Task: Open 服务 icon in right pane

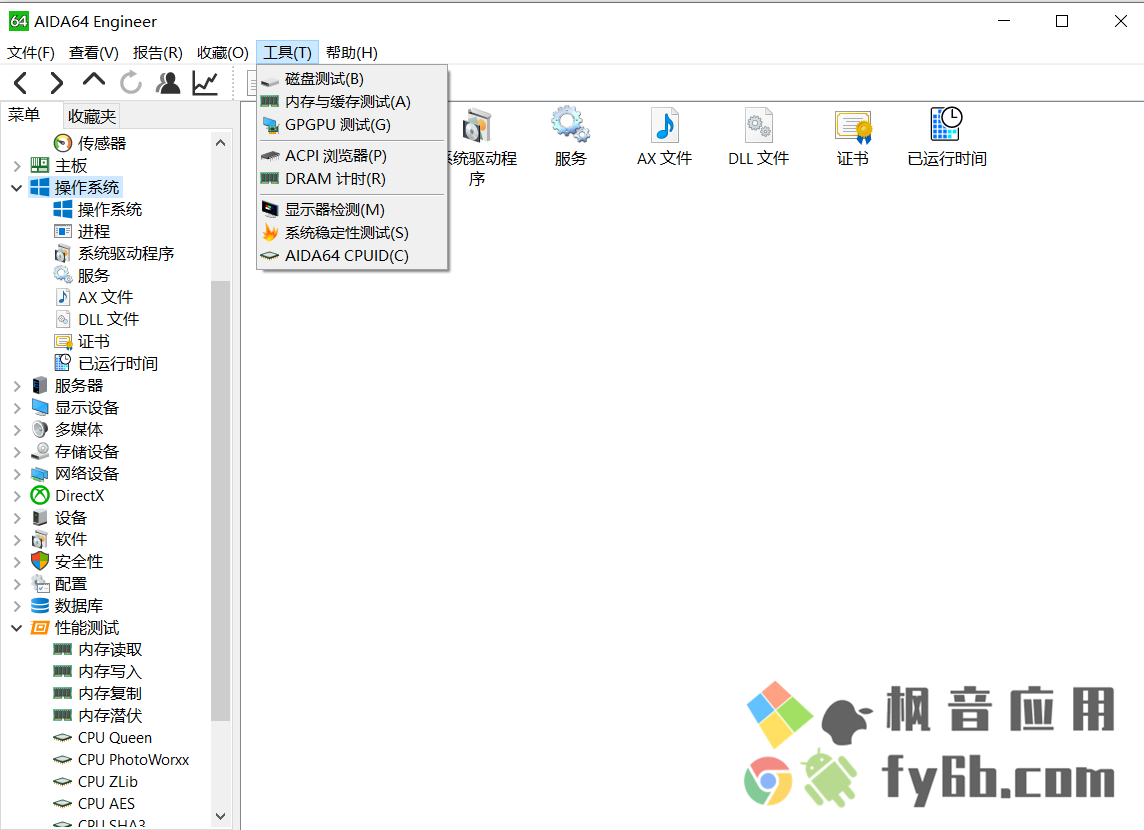Action: (x=570, y=136)
